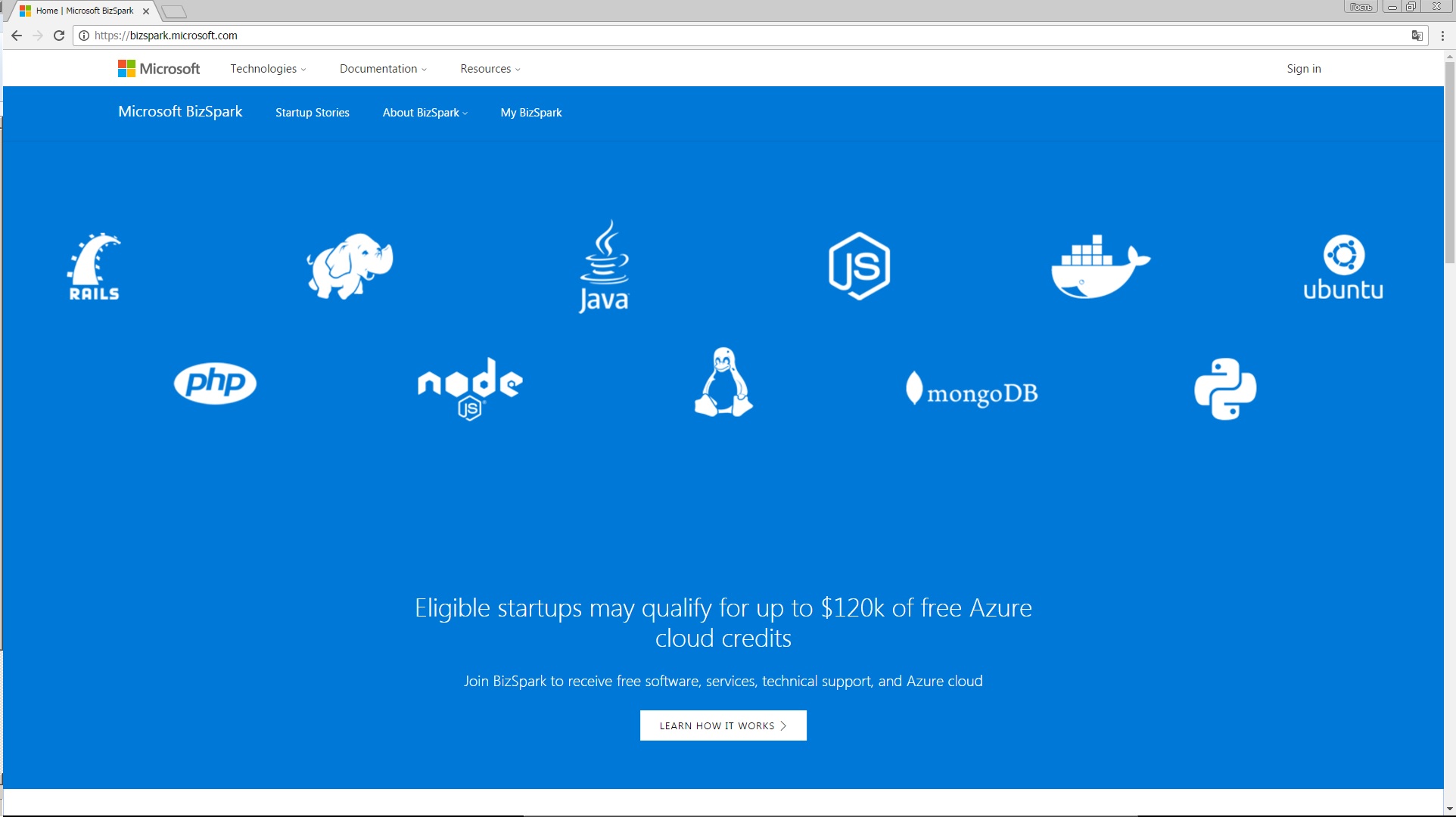Click the translate page icon

[1417, 36]
